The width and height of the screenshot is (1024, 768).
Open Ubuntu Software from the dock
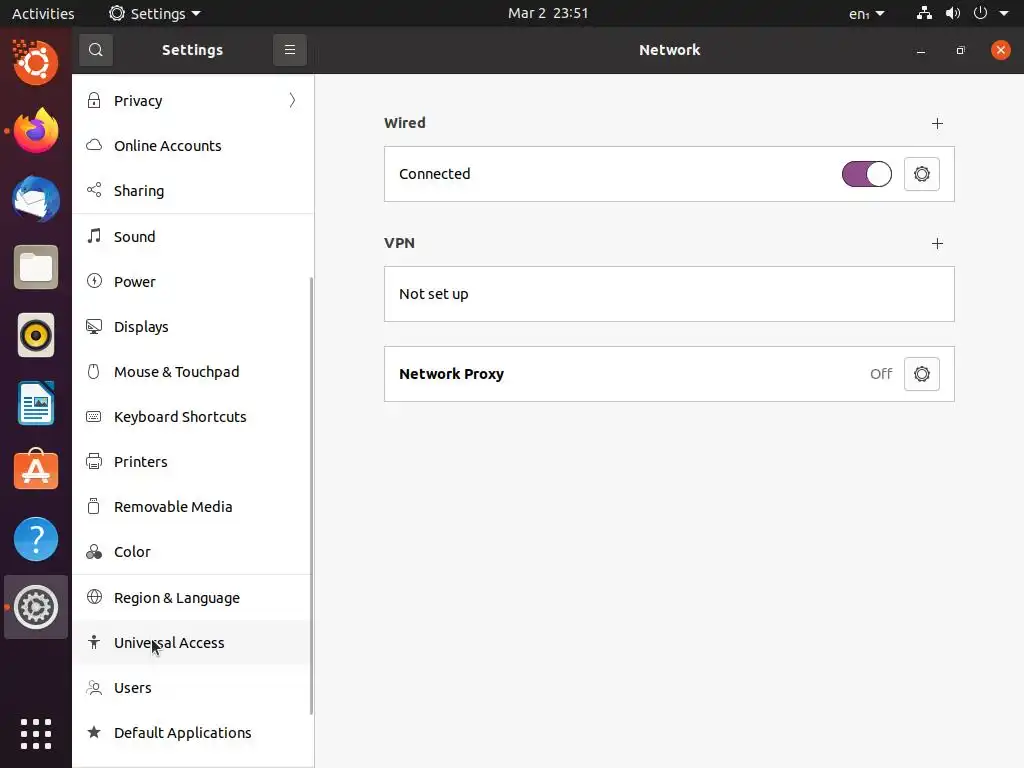pyautogui.click(x=36, y=470)
